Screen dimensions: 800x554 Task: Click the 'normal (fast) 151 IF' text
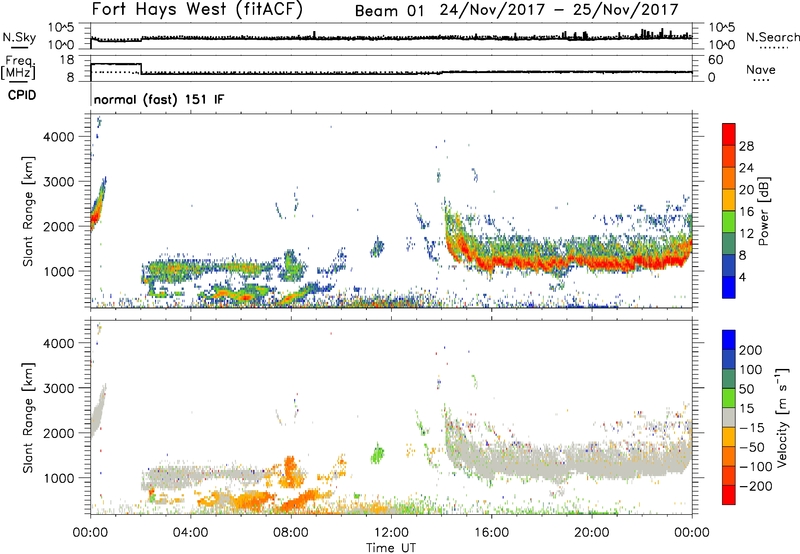click(x=159, y=99)
